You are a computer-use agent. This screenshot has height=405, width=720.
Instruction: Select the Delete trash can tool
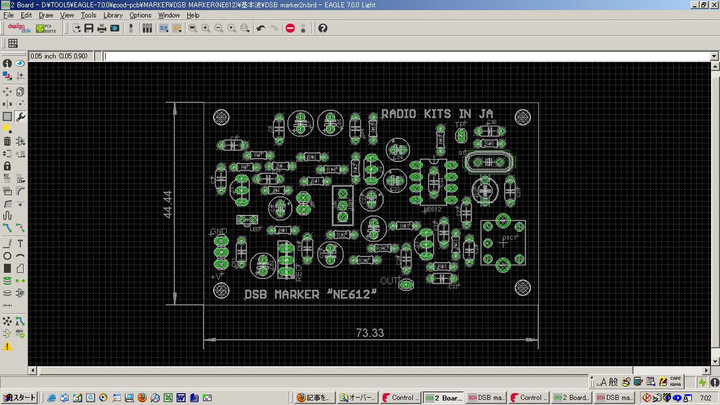point(8,142)
